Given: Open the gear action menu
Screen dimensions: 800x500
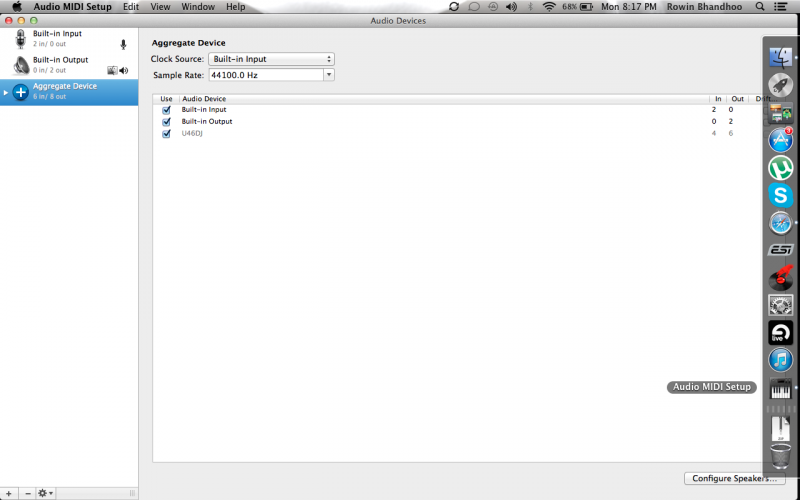Looking at the screenshot, I should click(x=45, y=493).
